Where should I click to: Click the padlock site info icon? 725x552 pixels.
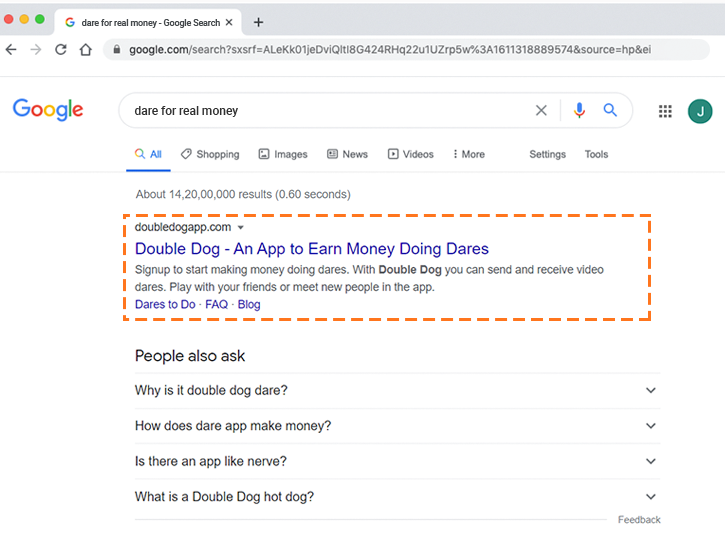[117, 49]
